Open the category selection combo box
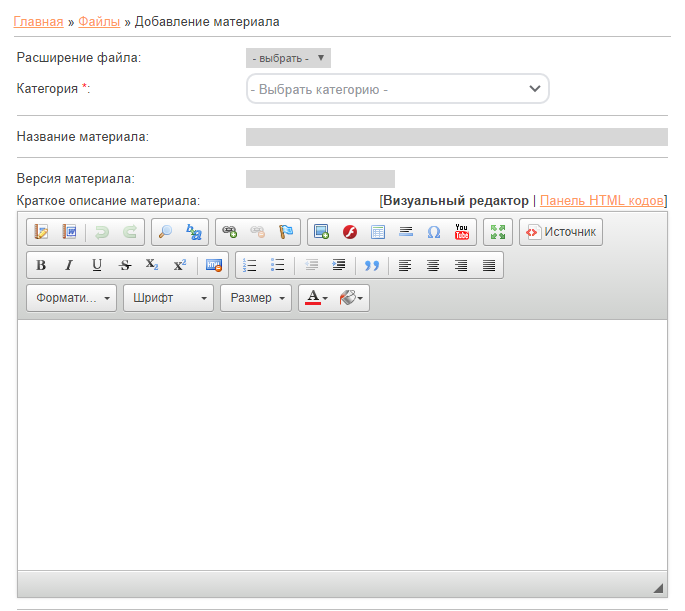 pos(397,89)
